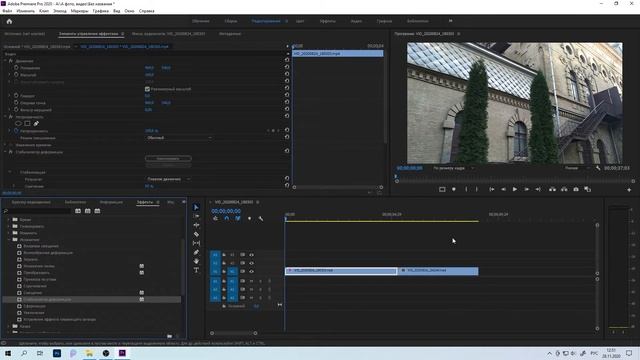
Task: Add a marker in the timeline header
Action: (x=249, y=219)
